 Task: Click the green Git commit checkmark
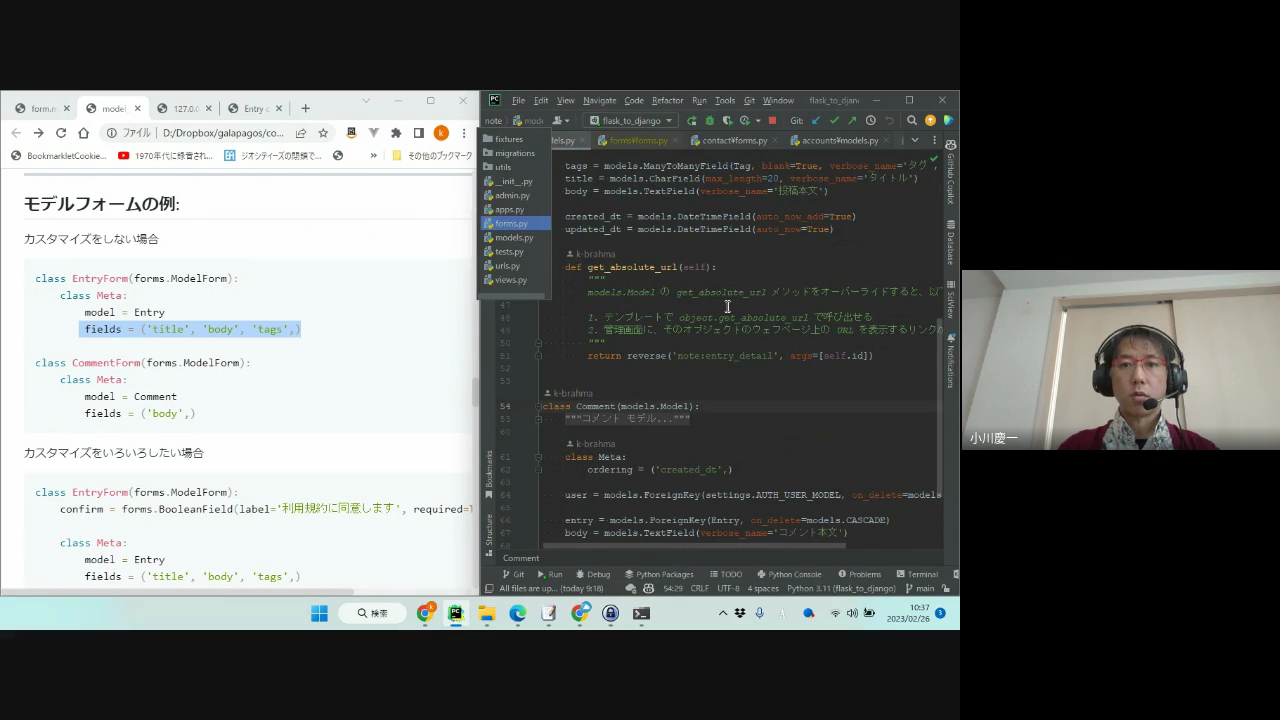834,121
